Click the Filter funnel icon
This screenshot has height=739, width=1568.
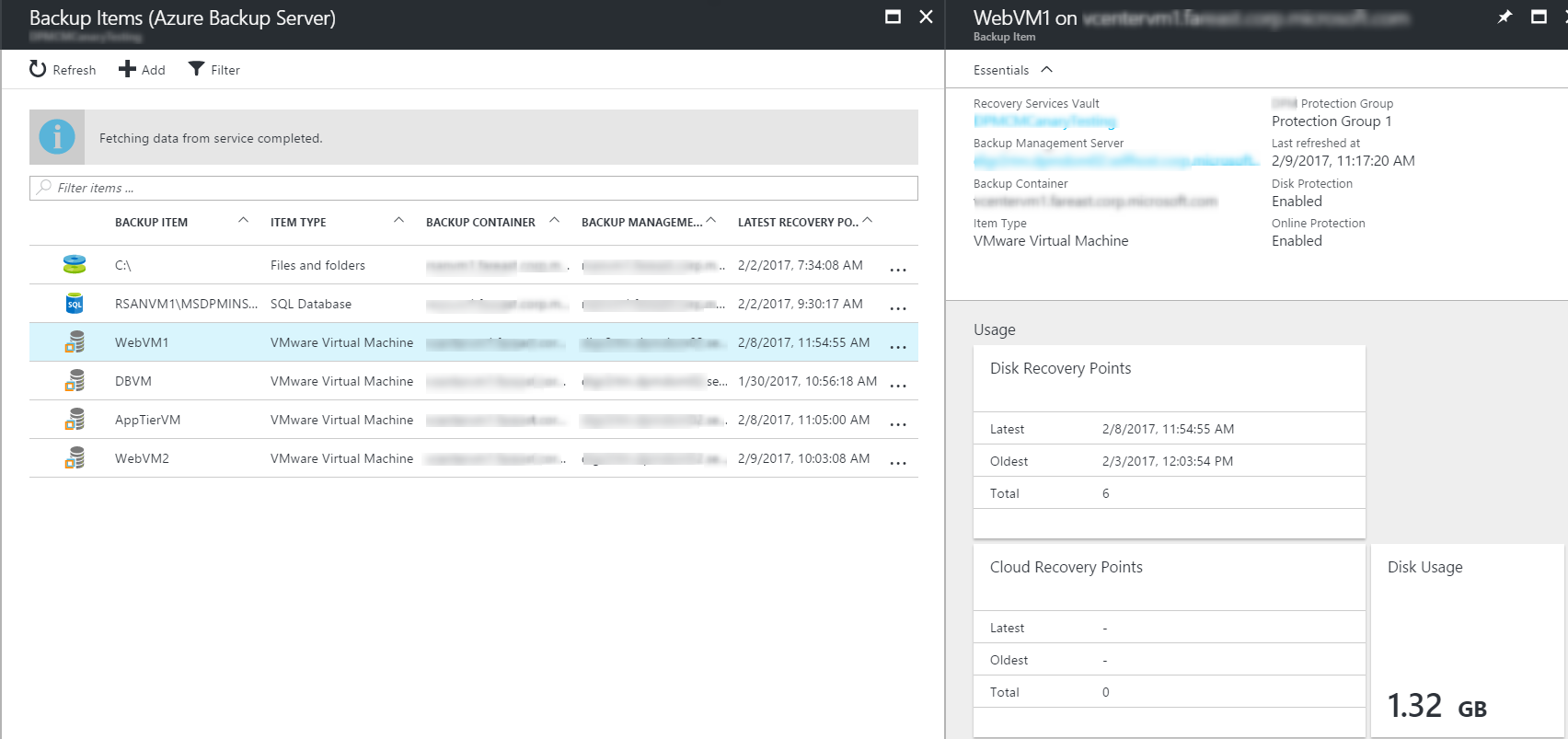(x=196, y=69)
